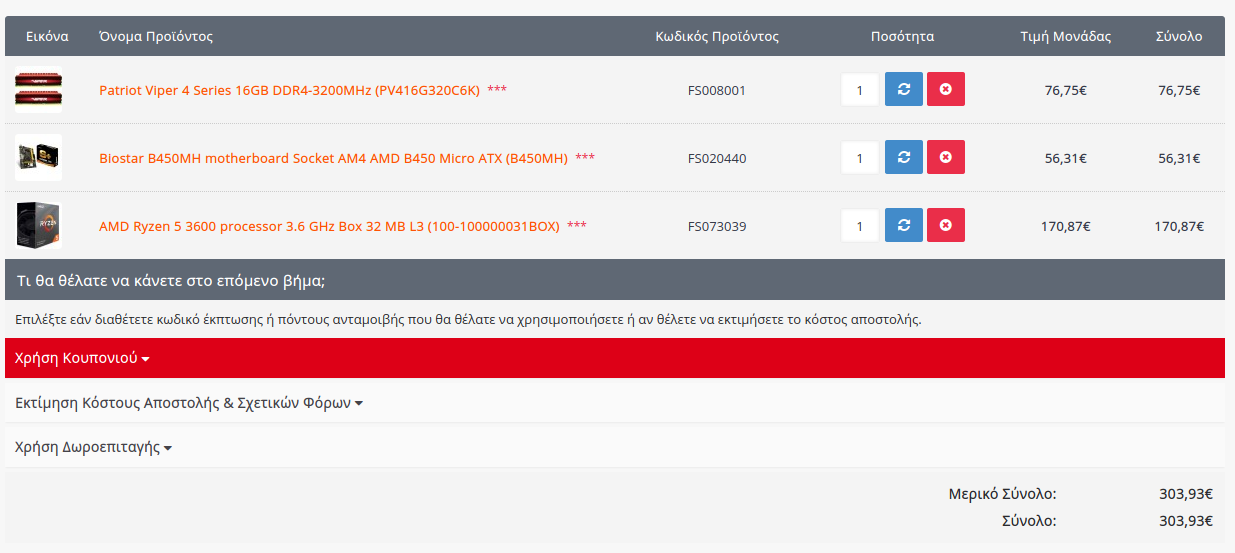This screenshot has width=1235, height=553.
Task: Refresh quantity for Biostar B450MH motherboard
Action: [903, 158]
